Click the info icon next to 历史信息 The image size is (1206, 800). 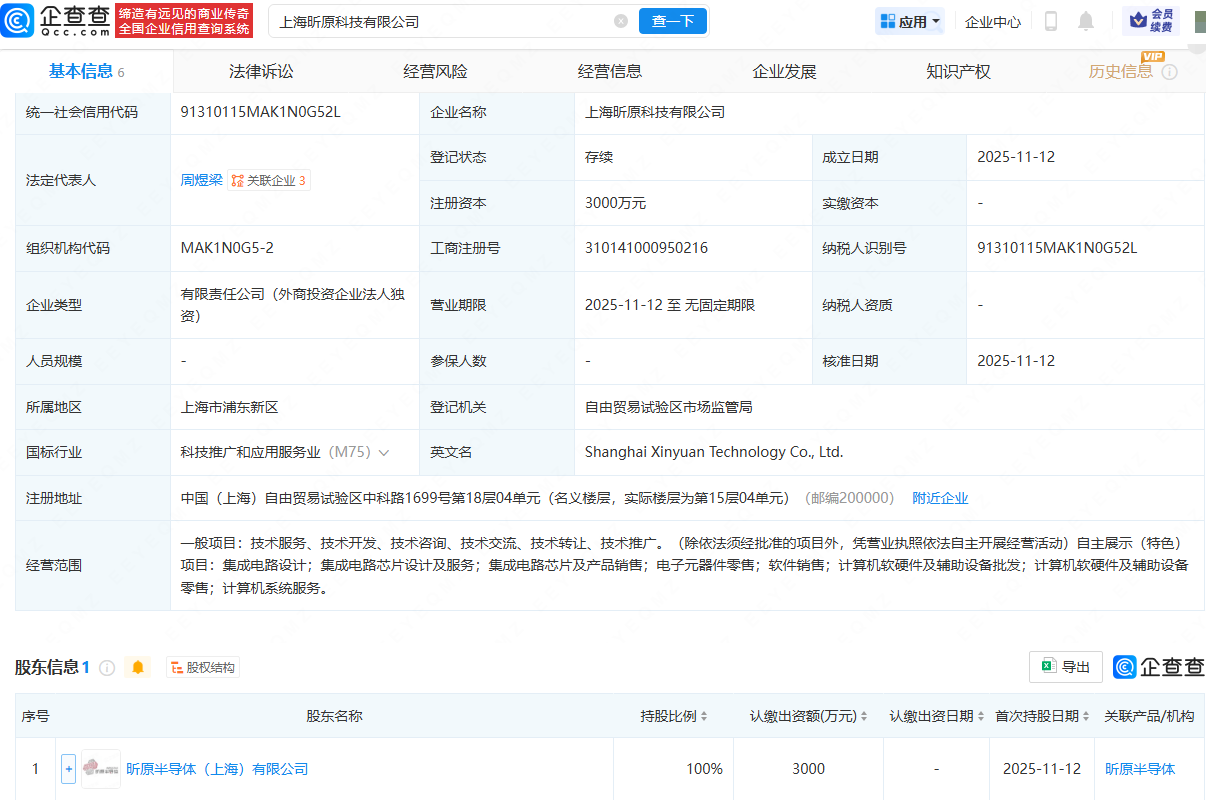(1169, 72)
